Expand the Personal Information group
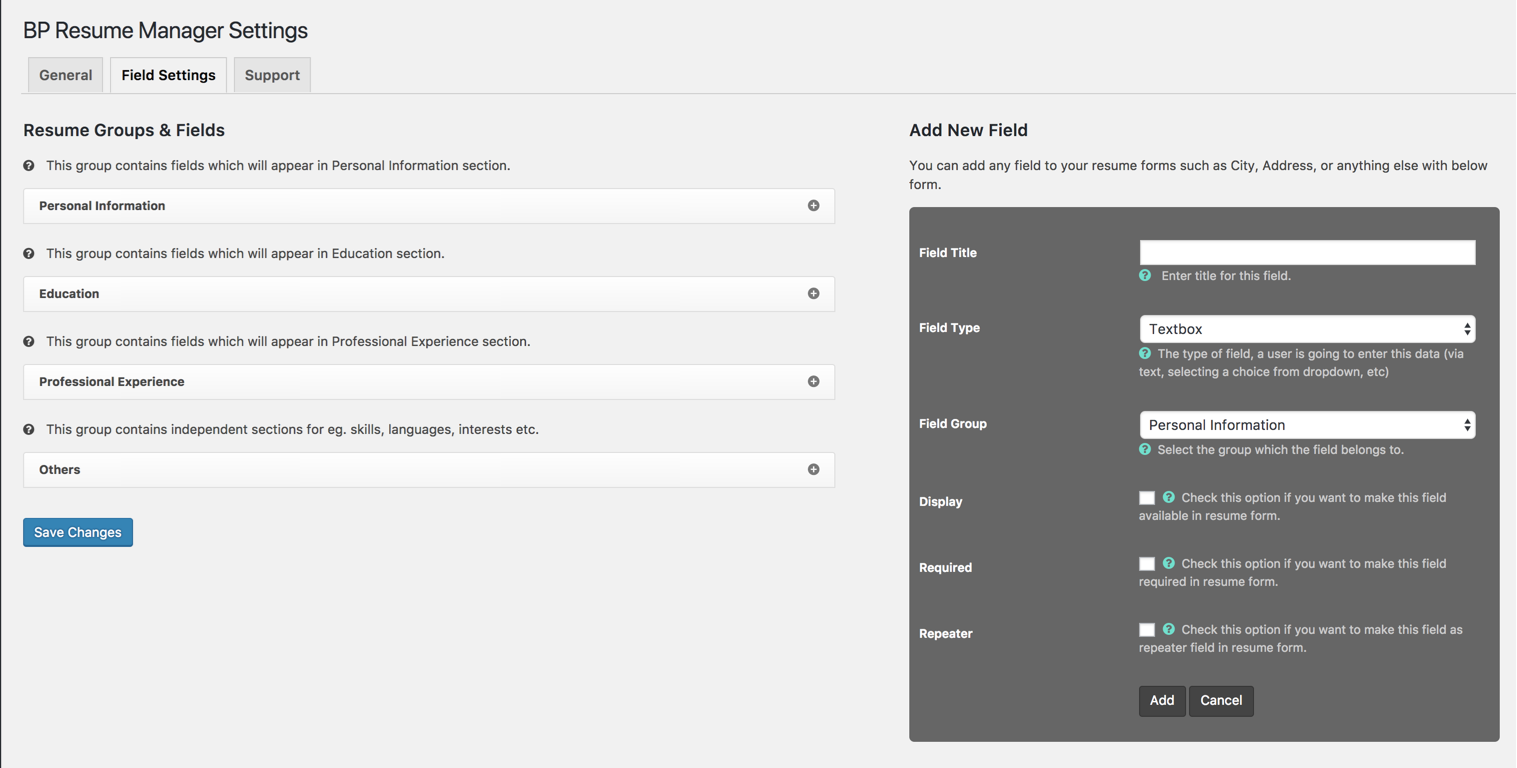Viewport: 1517px width, 768px height. click(813, 206)
